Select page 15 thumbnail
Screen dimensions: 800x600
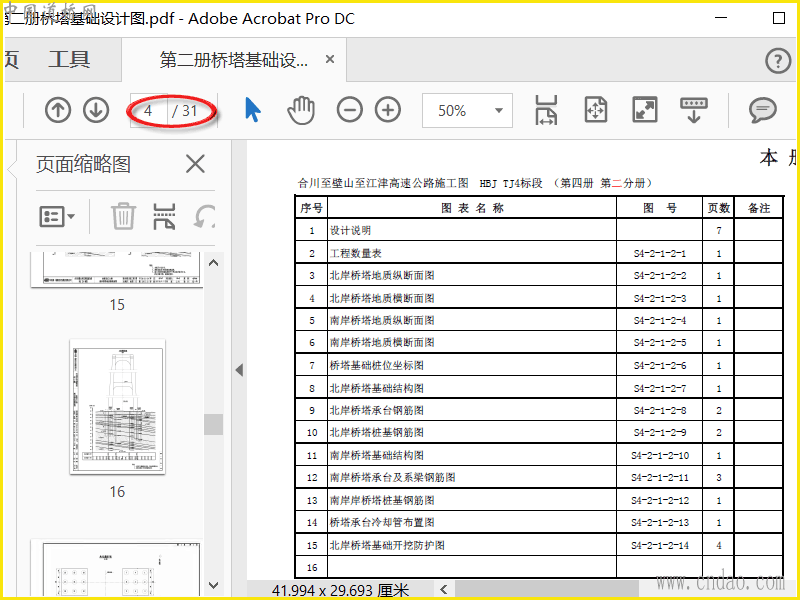point(117,270)
